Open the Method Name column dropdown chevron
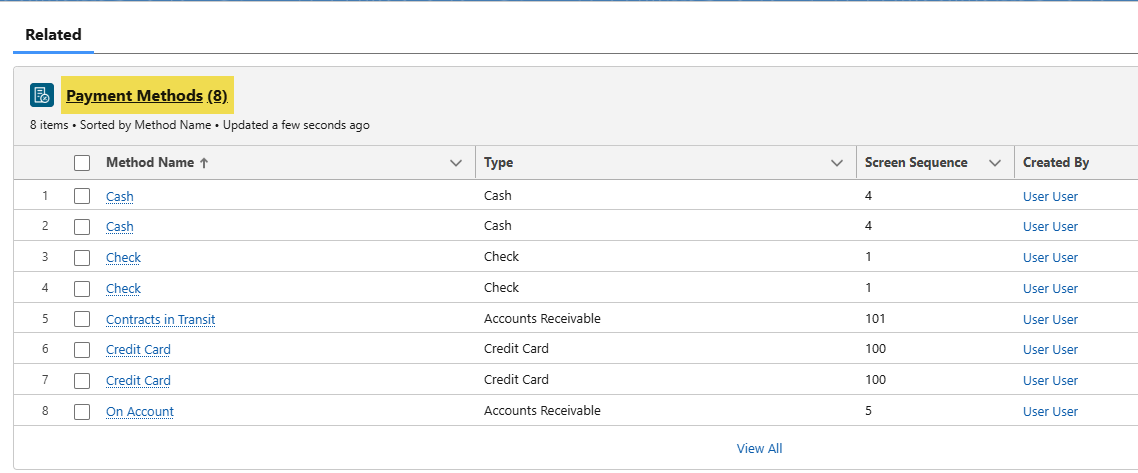 point(456,163)
